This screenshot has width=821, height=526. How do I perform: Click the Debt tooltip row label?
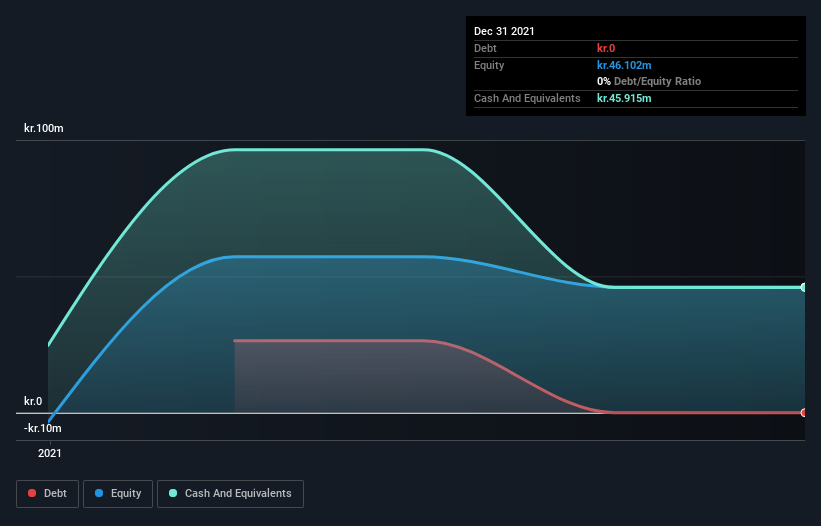pos(485,48)
